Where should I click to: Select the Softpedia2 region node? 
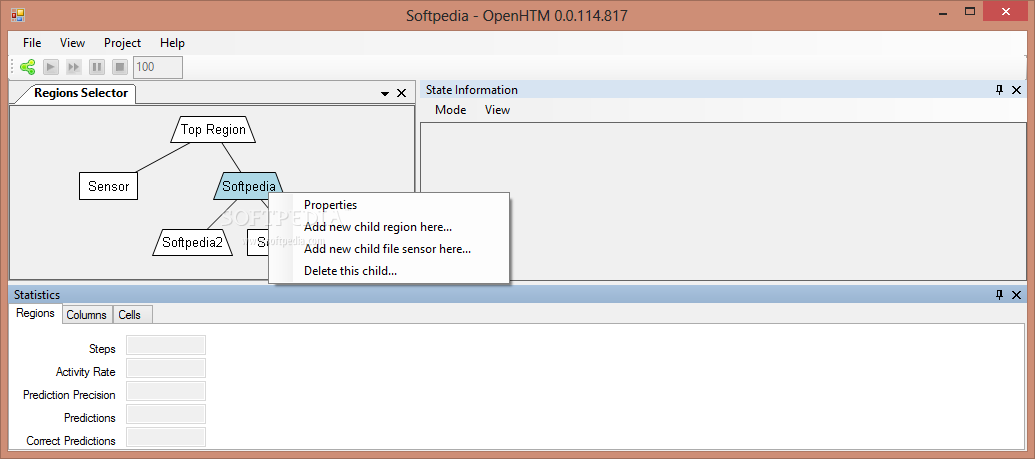point(192,242)
